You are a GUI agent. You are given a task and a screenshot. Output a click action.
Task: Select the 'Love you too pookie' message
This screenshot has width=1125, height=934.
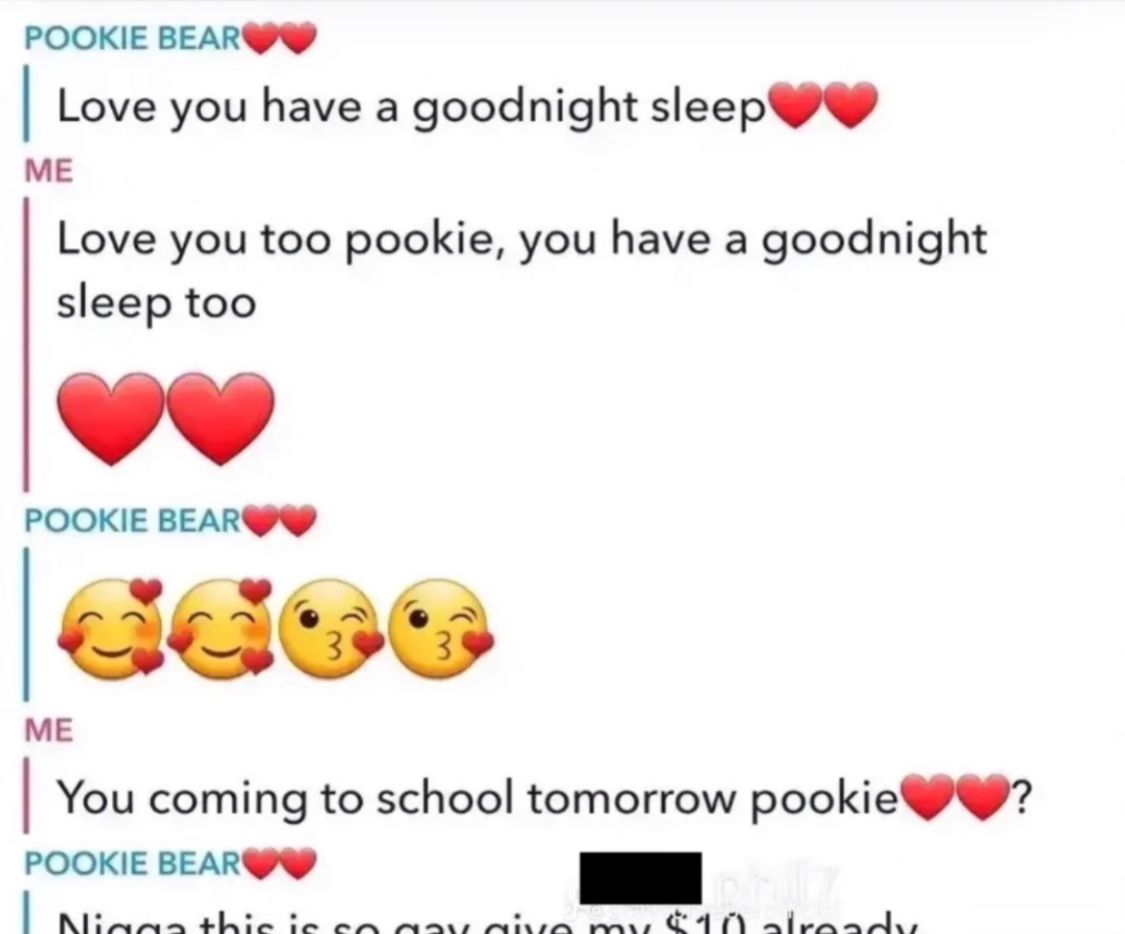point(522,270)
